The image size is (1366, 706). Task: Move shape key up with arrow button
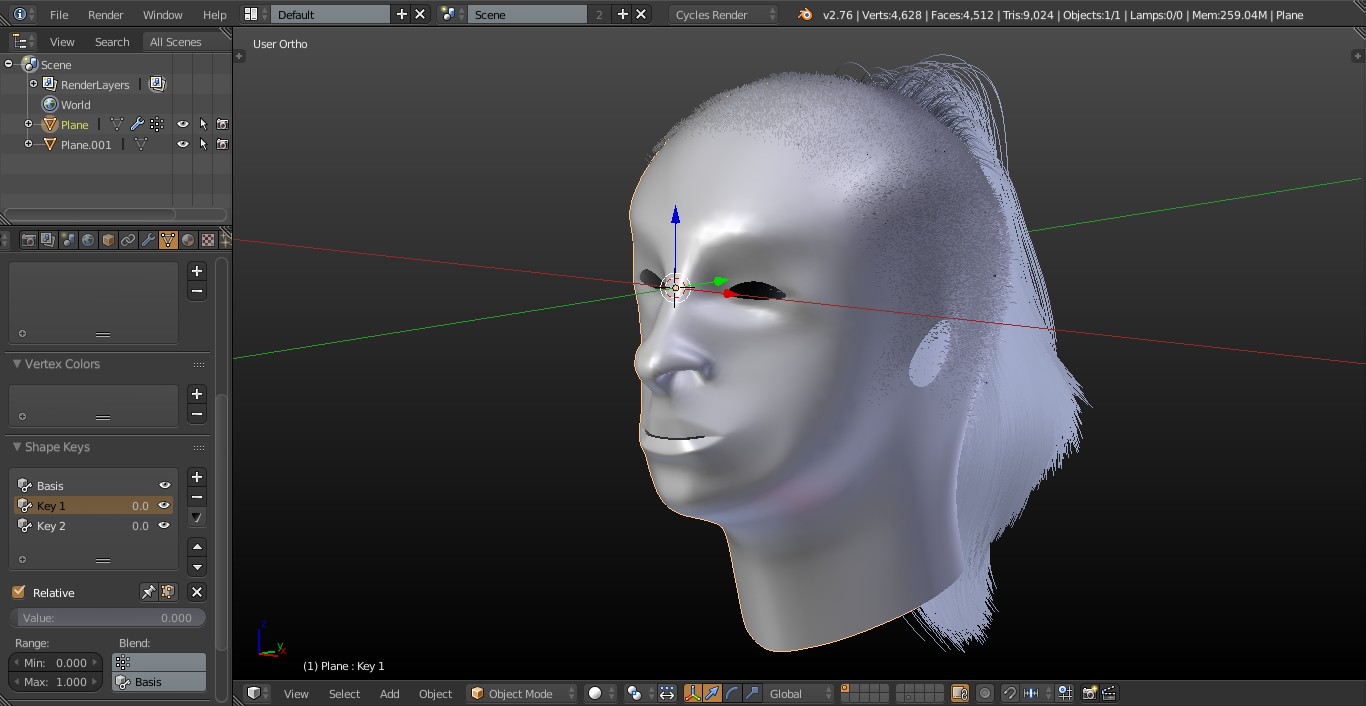(197, 547)
